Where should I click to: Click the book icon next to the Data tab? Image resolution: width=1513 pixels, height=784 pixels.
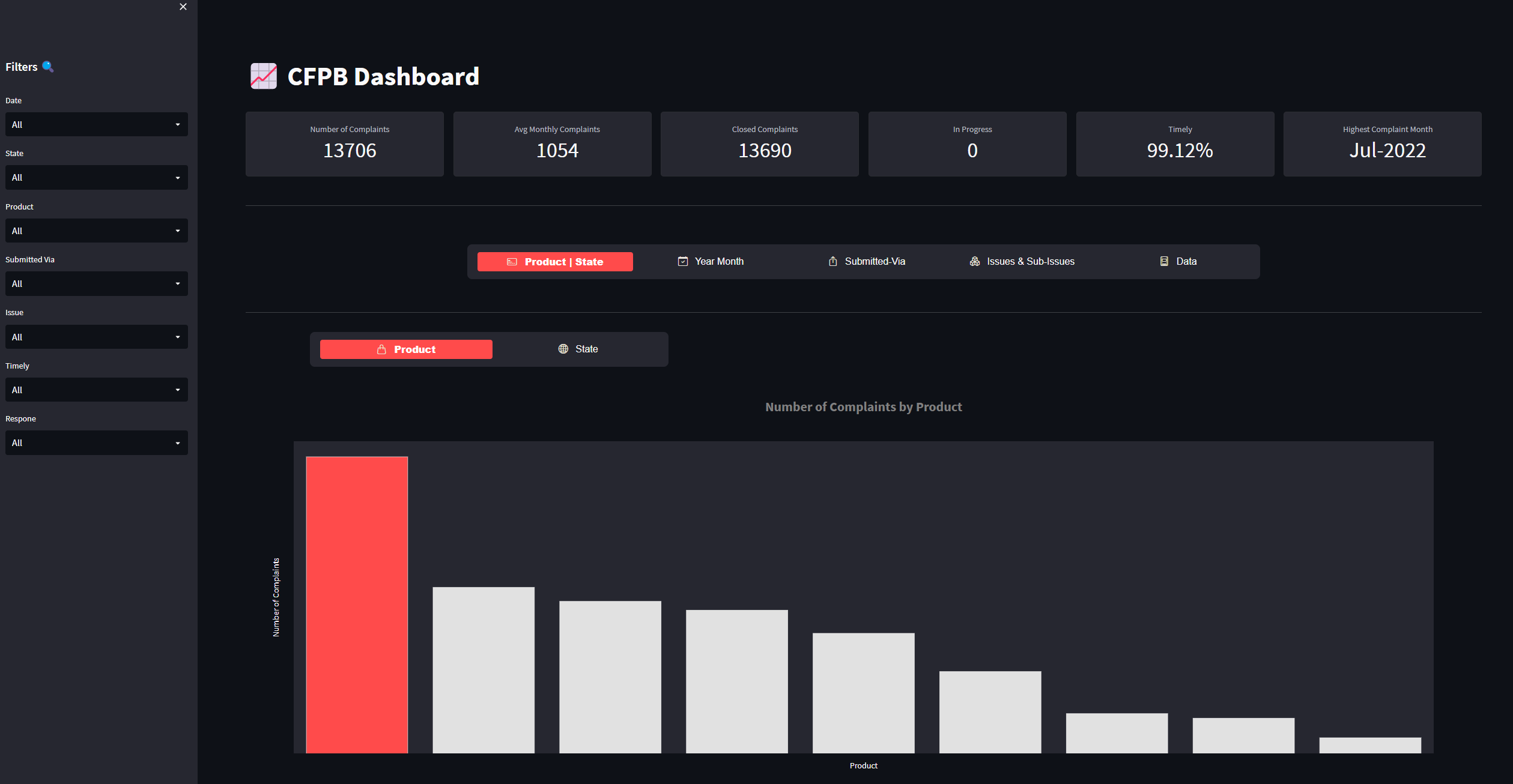(x=1163, y=261)
